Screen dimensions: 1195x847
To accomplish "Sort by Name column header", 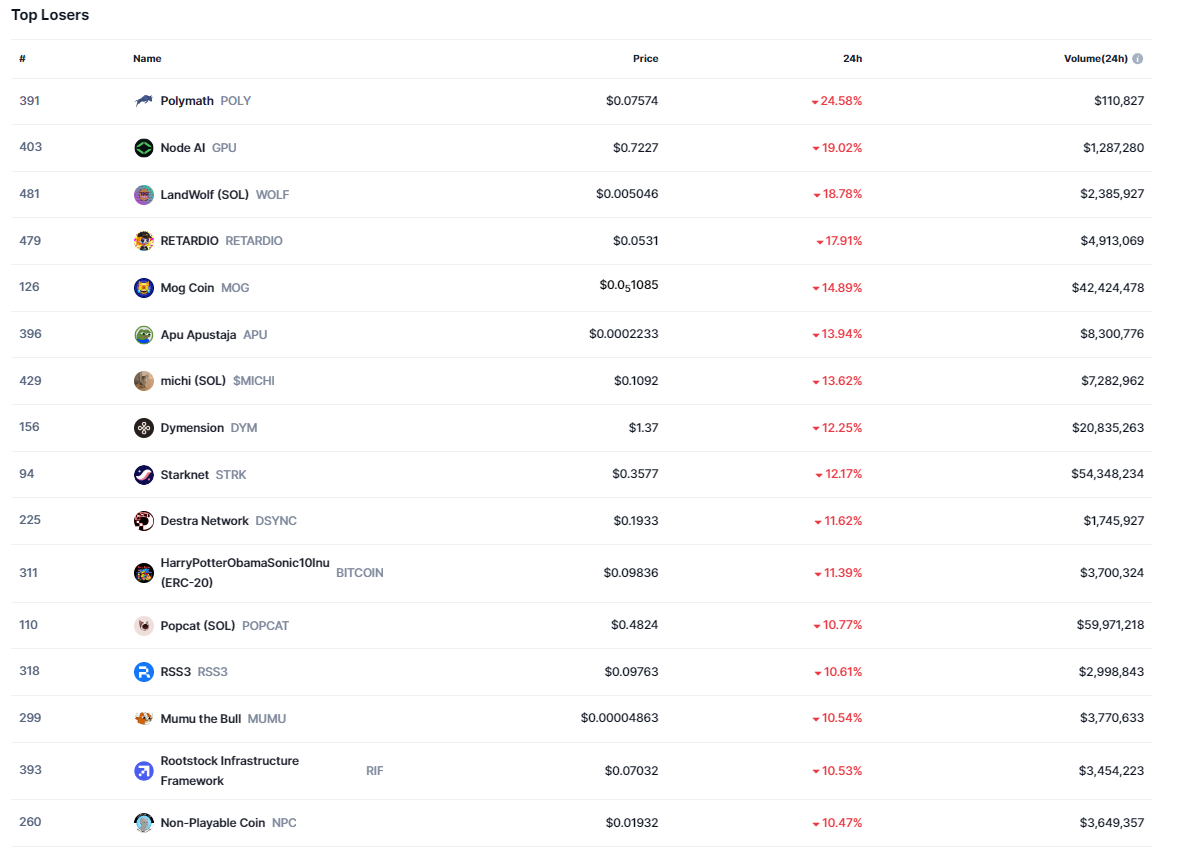I will [x=147, y=59].
